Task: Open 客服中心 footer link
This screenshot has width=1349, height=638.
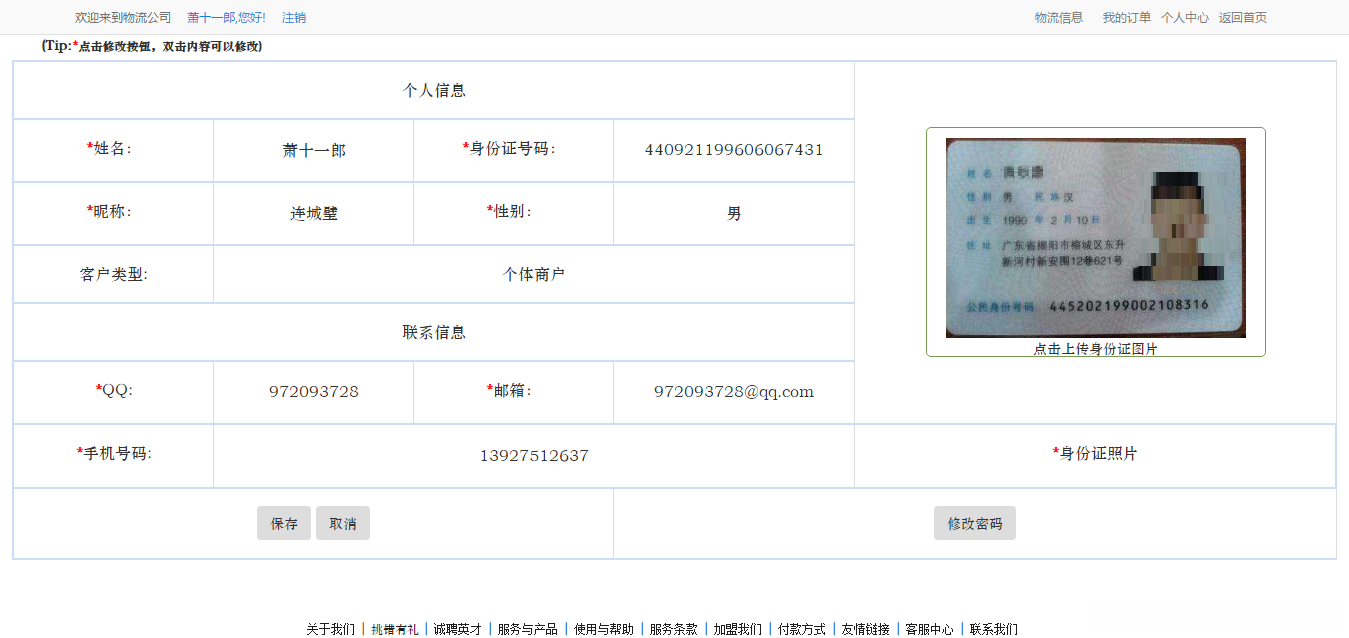Action: click(930, 629)
